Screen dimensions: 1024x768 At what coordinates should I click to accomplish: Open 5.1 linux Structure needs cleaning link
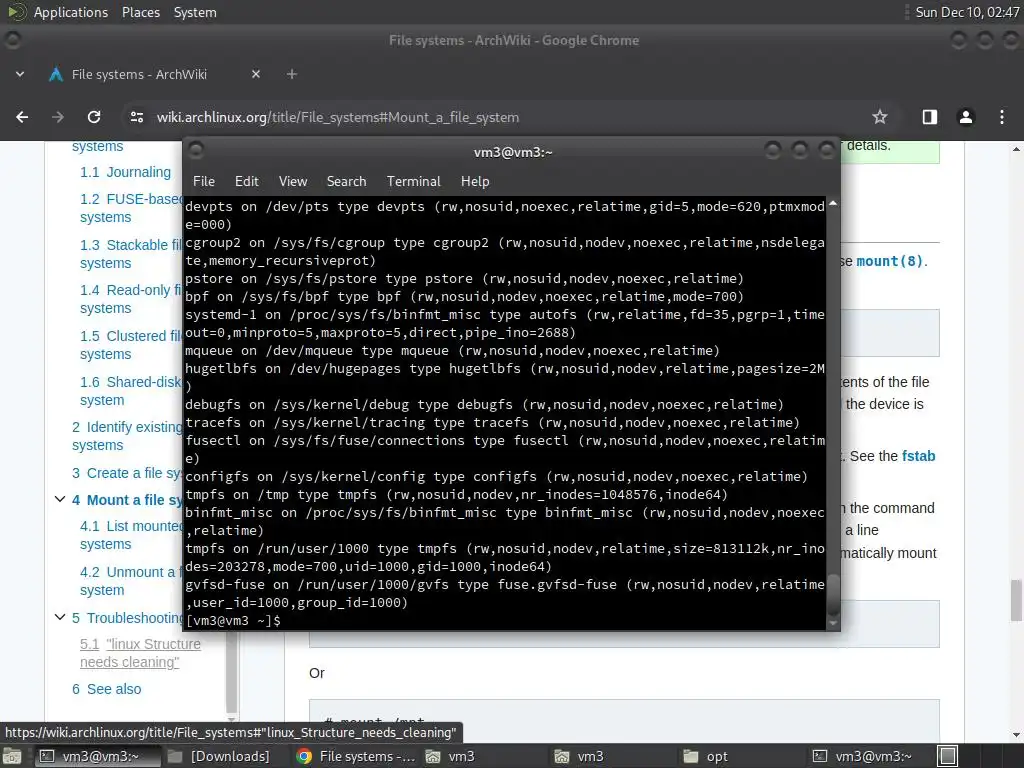pyautogui.click(x=140, y=653)
